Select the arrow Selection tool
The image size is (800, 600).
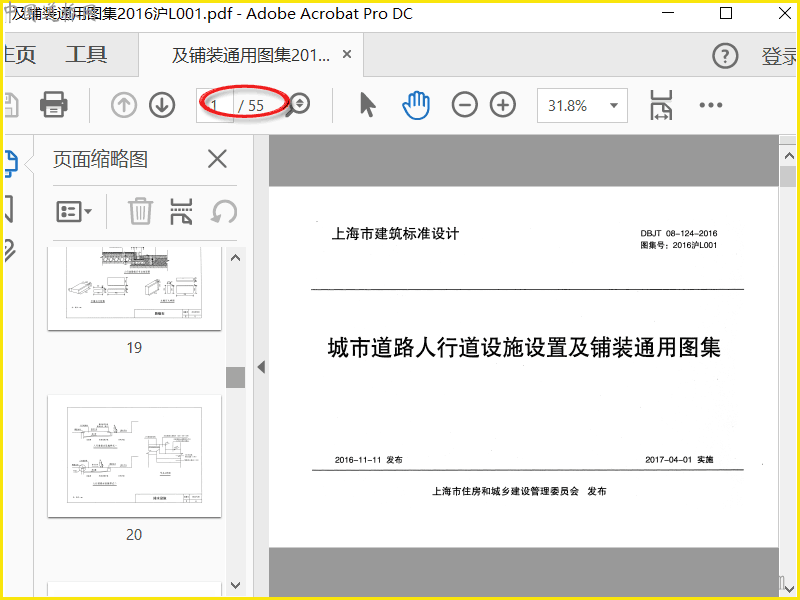[367, 105]
